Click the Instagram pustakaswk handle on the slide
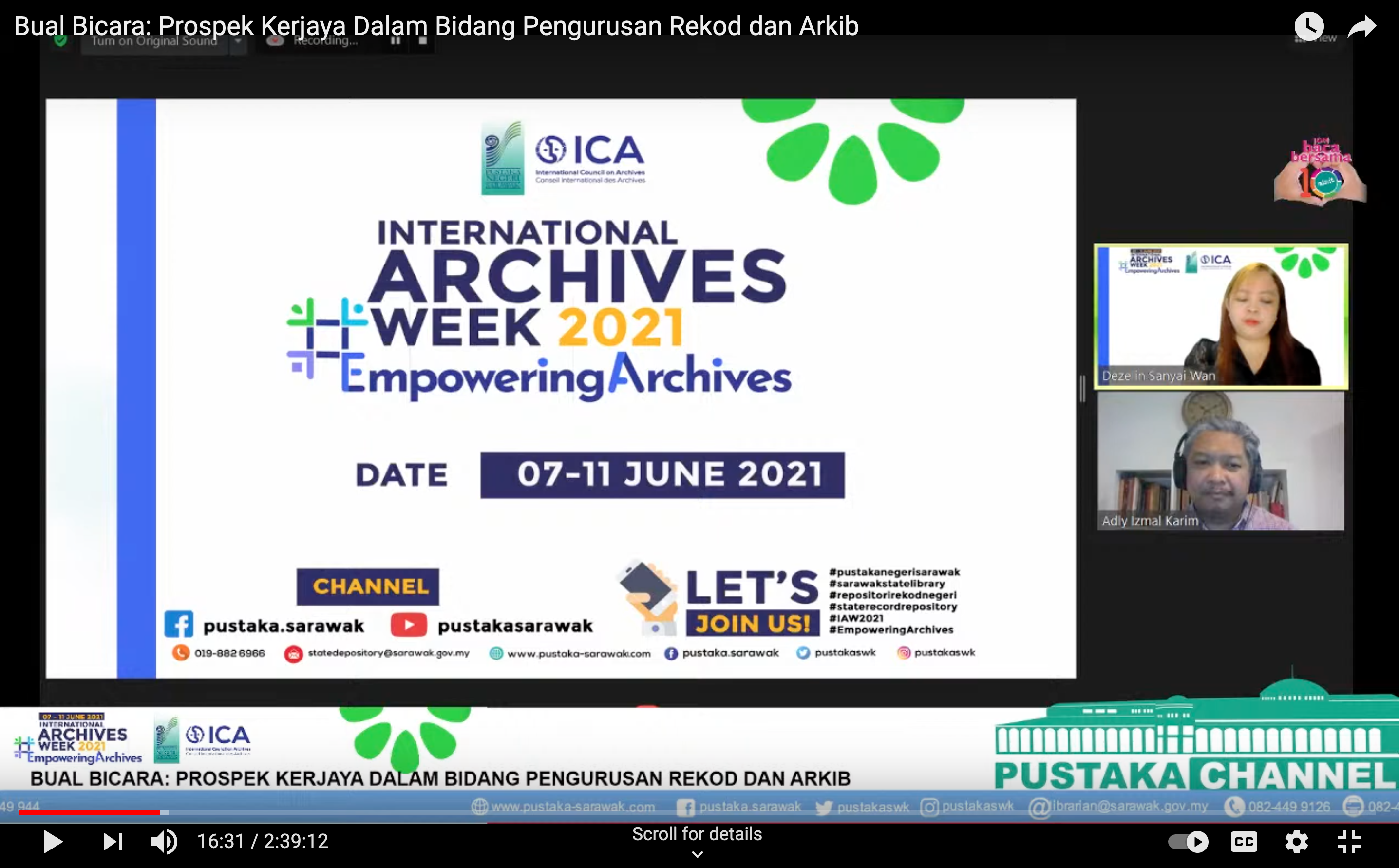 945,653
